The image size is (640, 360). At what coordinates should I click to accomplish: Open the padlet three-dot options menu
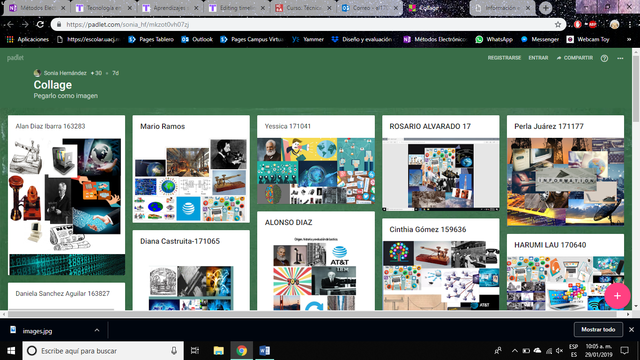click(x=620, y=58)
